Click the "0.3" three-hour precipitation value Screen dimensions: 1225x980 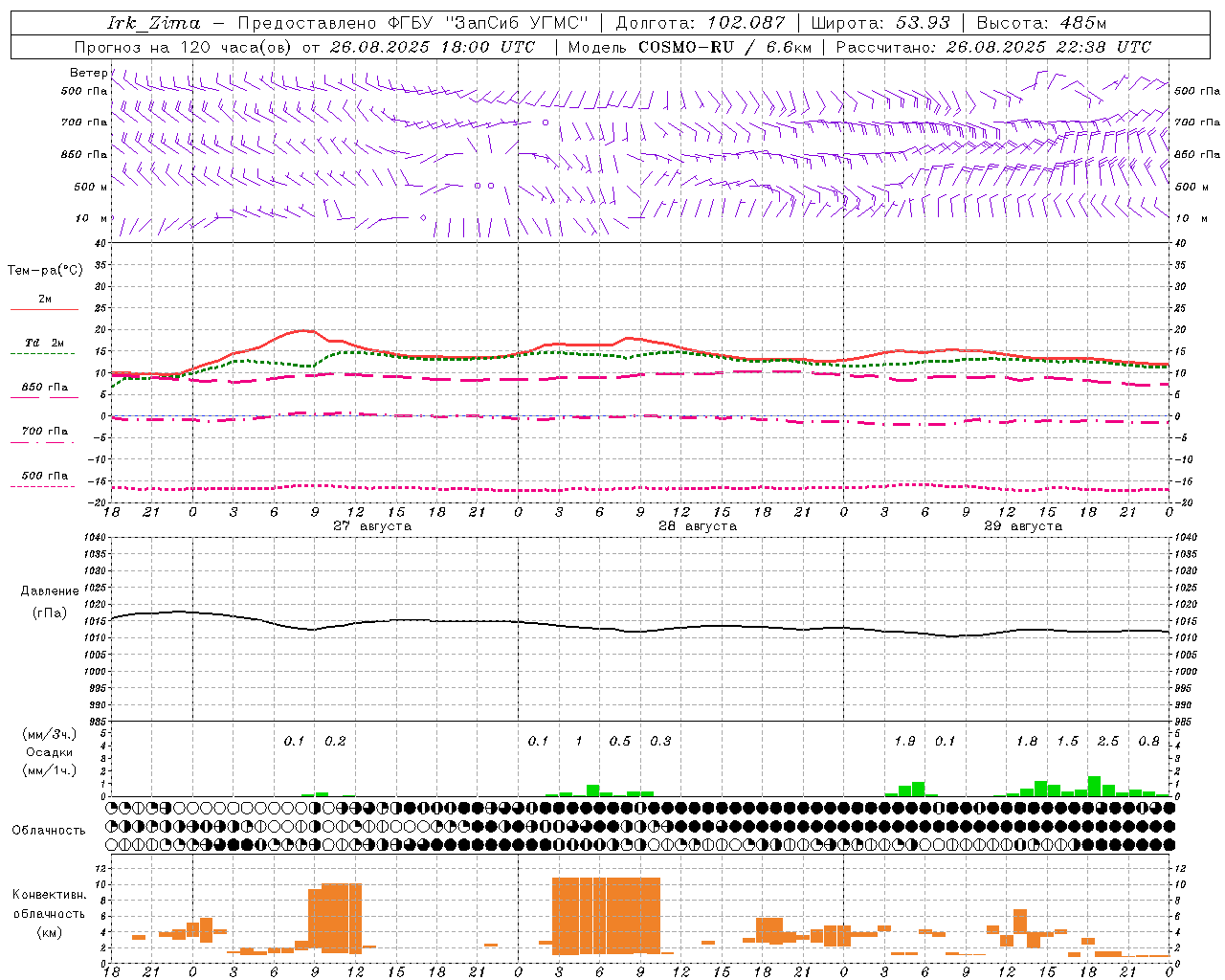pyautogui.click(x=660, y=742)
